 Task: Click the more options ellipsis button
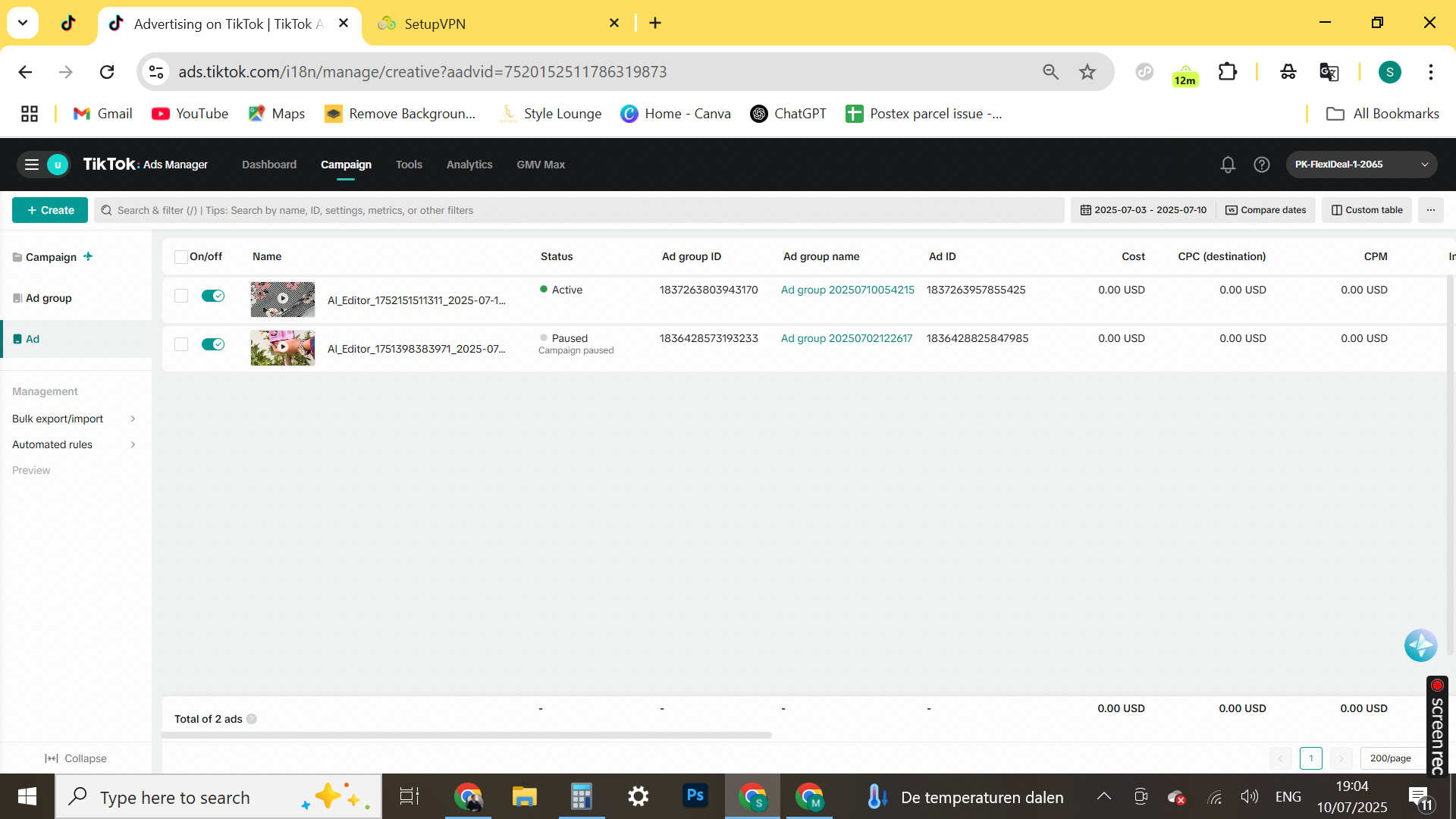[1431, 210]
